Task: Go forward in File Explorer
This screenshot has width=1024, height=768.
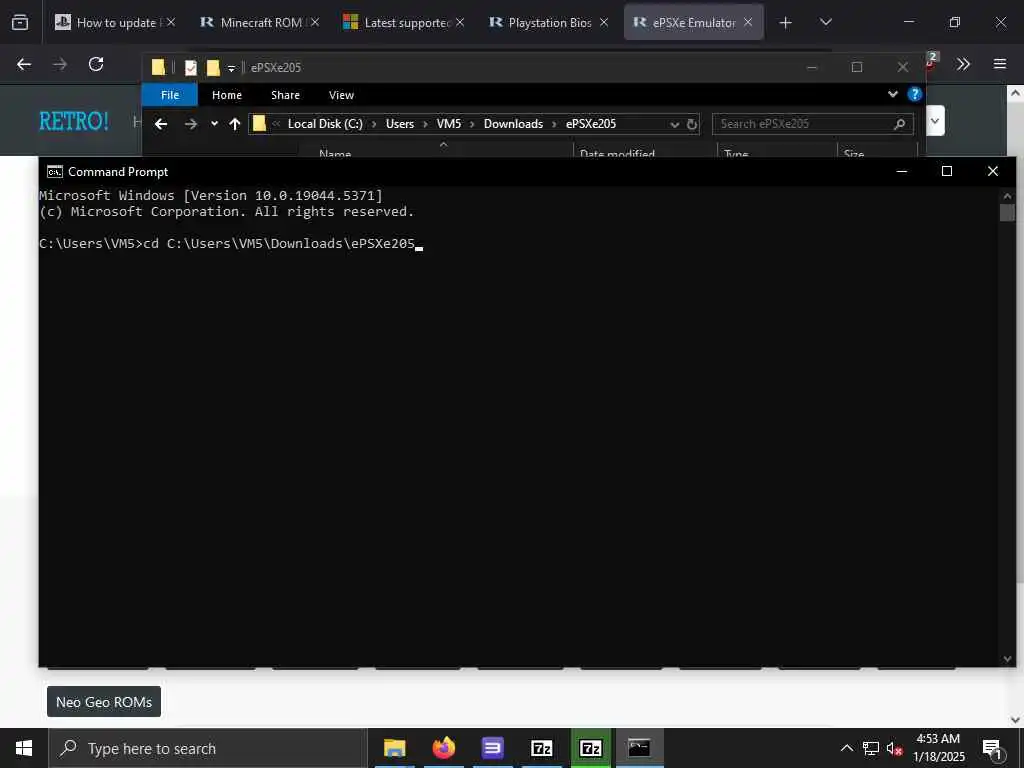Action: tap(190, 123)
